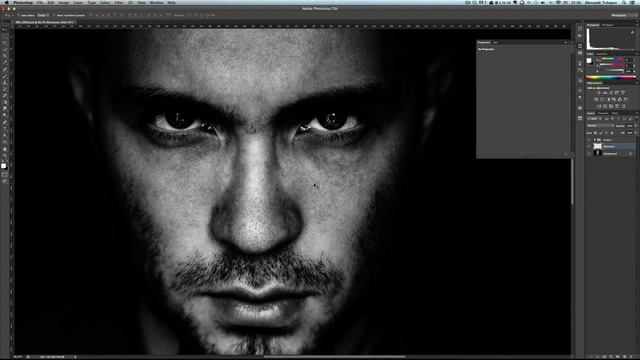Open the Apple menu
The image size is (640, 360).
pos(6,2)
